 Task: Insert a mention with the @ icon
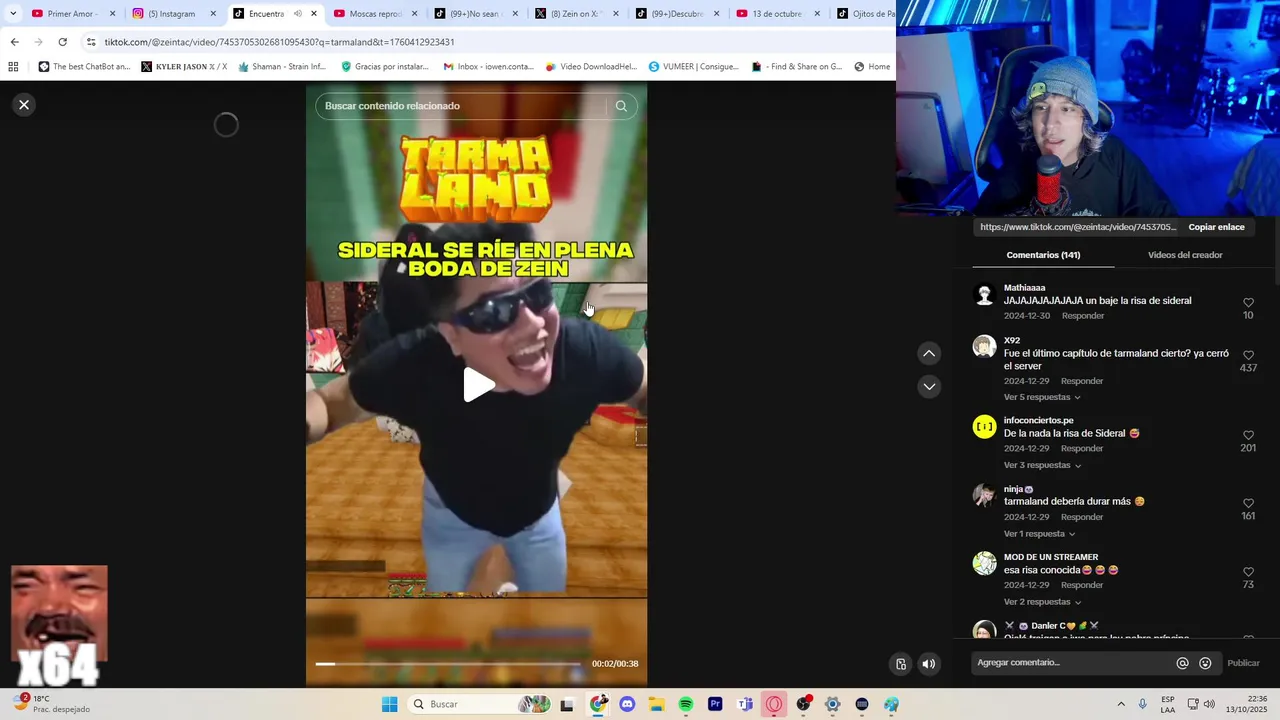[1182, 663]
